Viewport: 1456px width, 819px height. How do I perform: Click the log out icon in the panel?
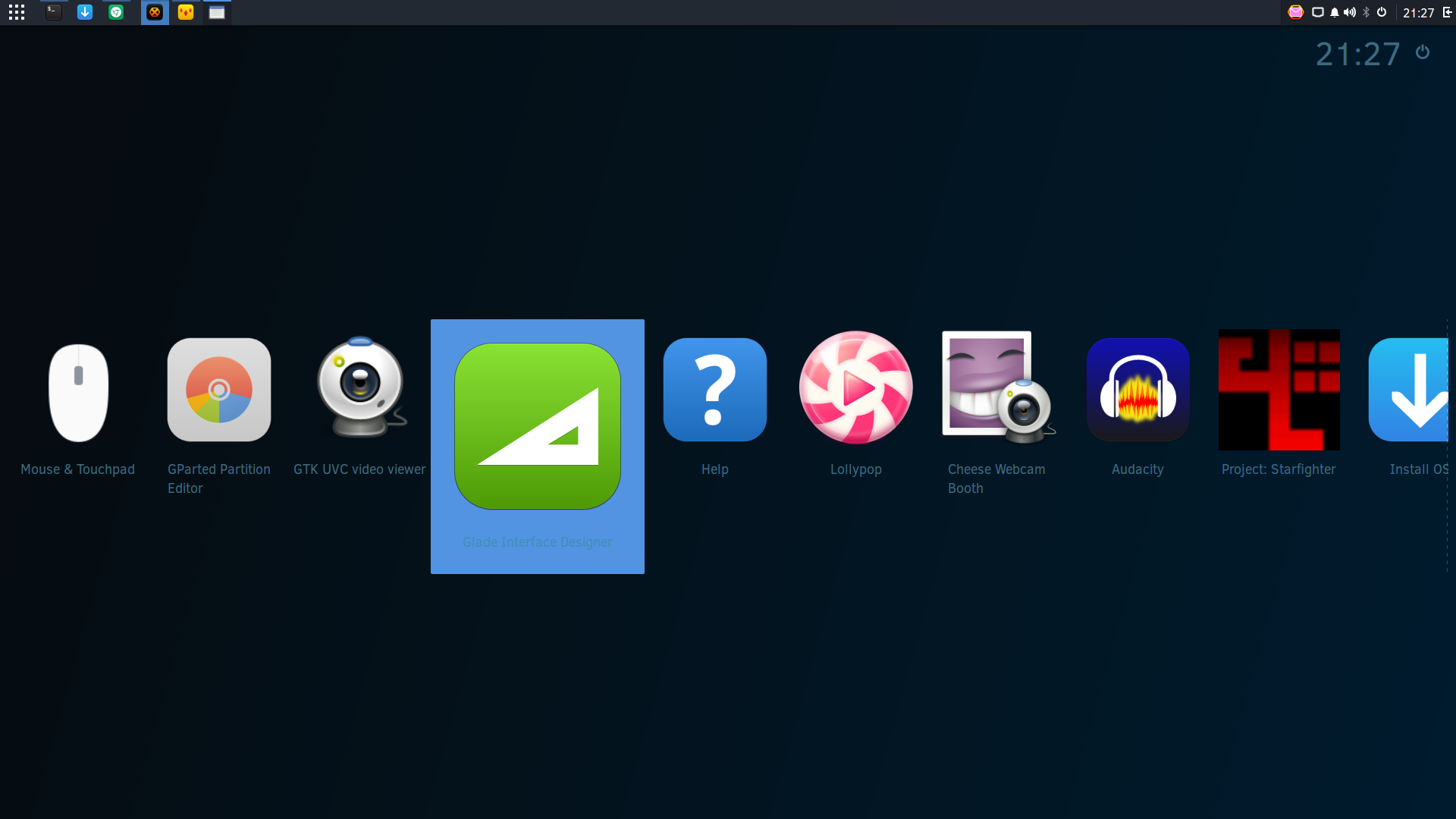(1447, 12)
